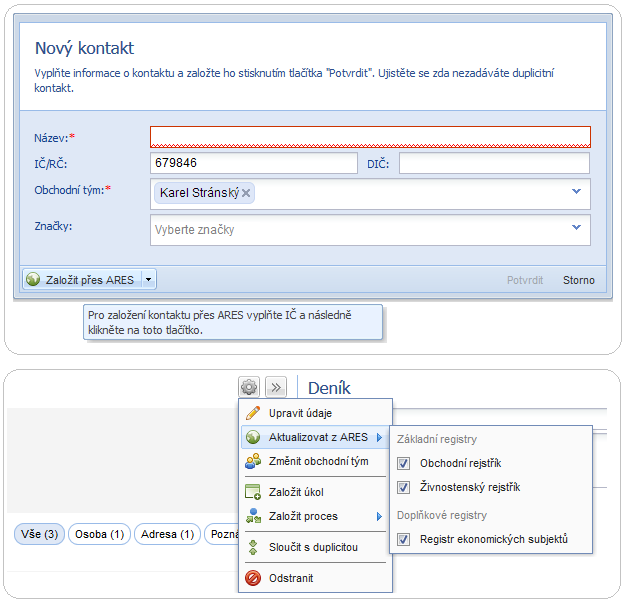The image size is (626, 602).
Task: Click into the Název input field
Action: click(x=370, y=137)
